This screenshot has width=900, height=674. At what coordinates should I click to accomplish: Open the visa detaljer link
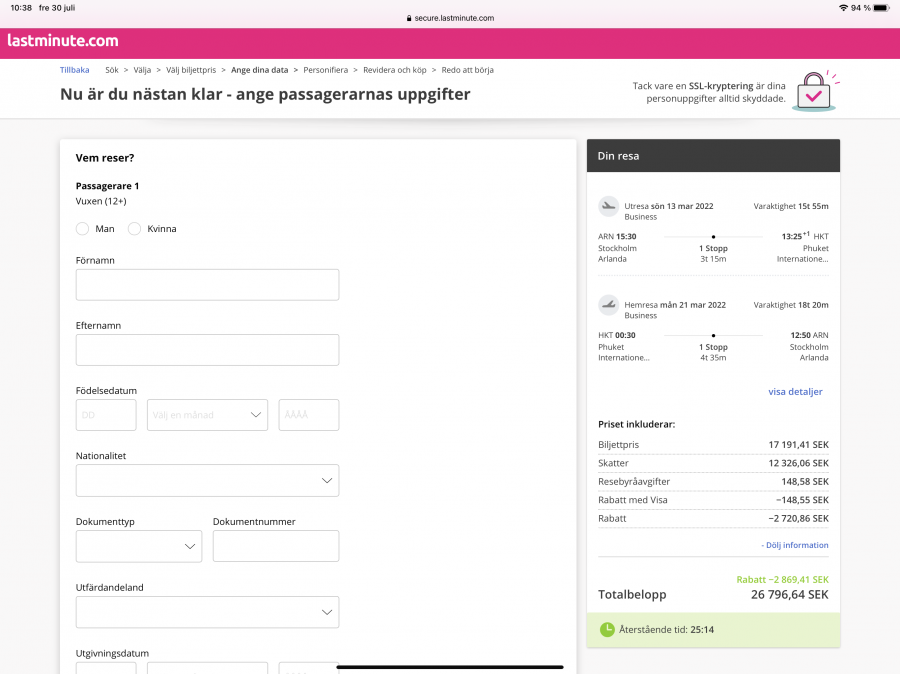795,392
